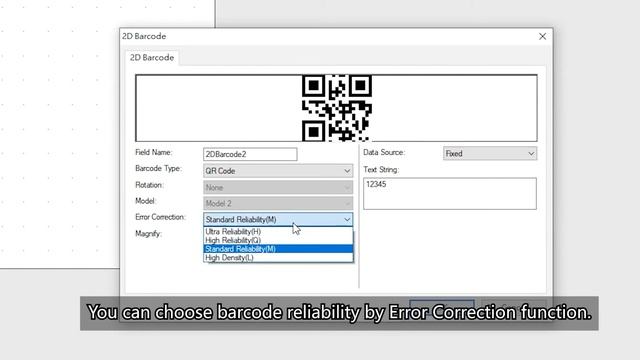Viewport: 640px width, 360px height.
Task: Choose Ultra Reliability(H) option
Action: point(278,231)
